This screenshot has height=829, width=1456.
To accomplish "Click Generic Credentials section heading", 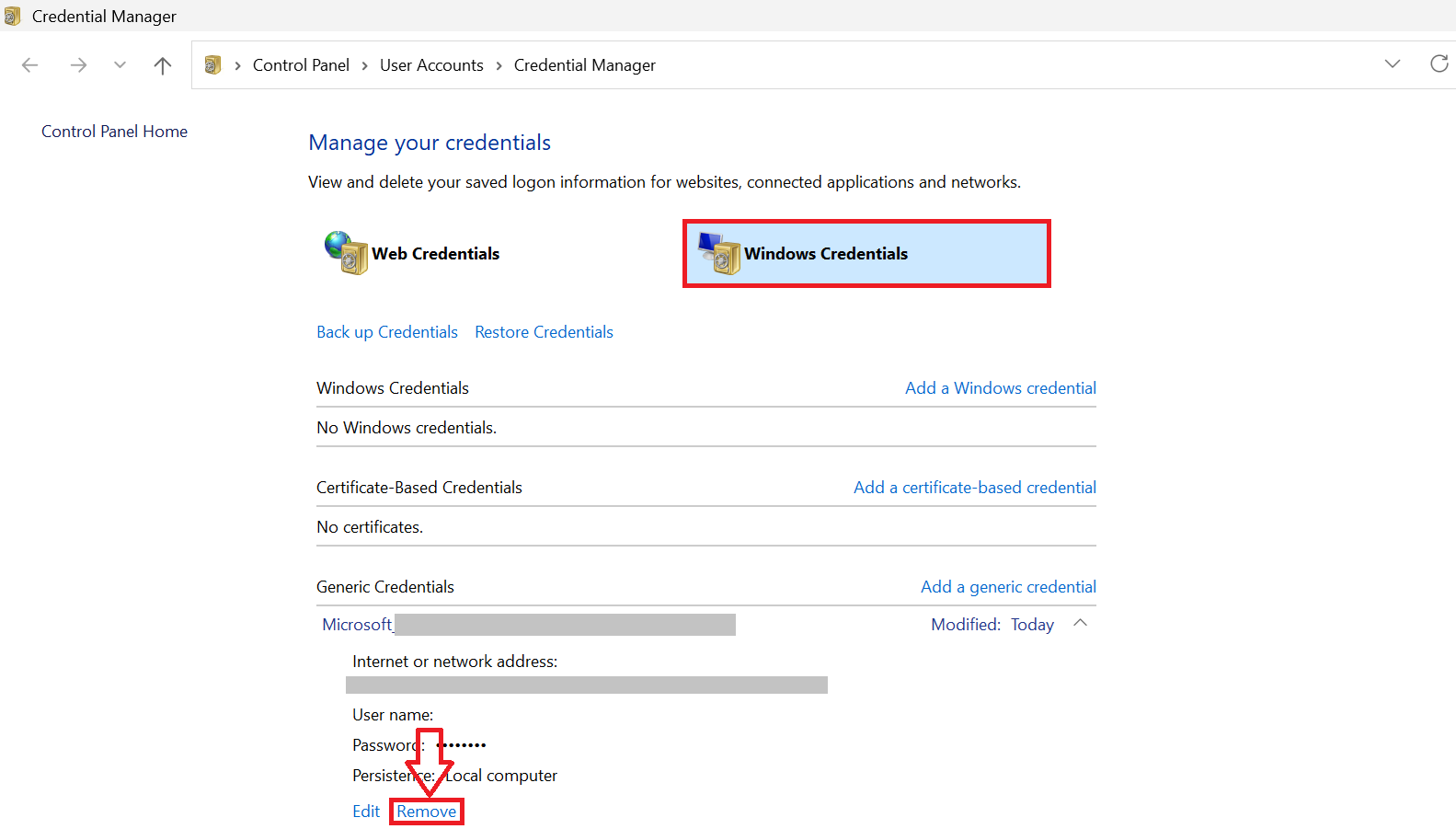I will [385, 587].
